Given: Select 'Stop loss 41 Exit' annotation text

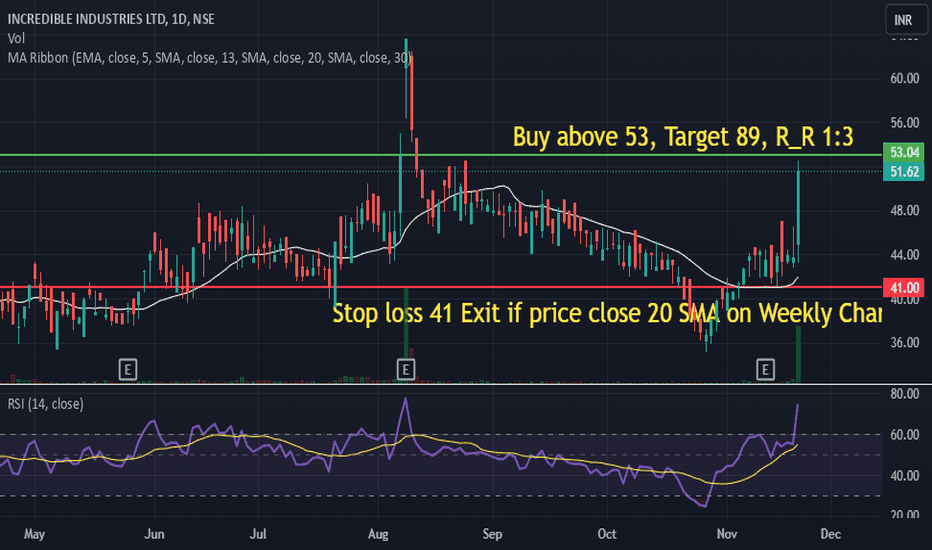Looking at the screenshot, I should point(607,313).
